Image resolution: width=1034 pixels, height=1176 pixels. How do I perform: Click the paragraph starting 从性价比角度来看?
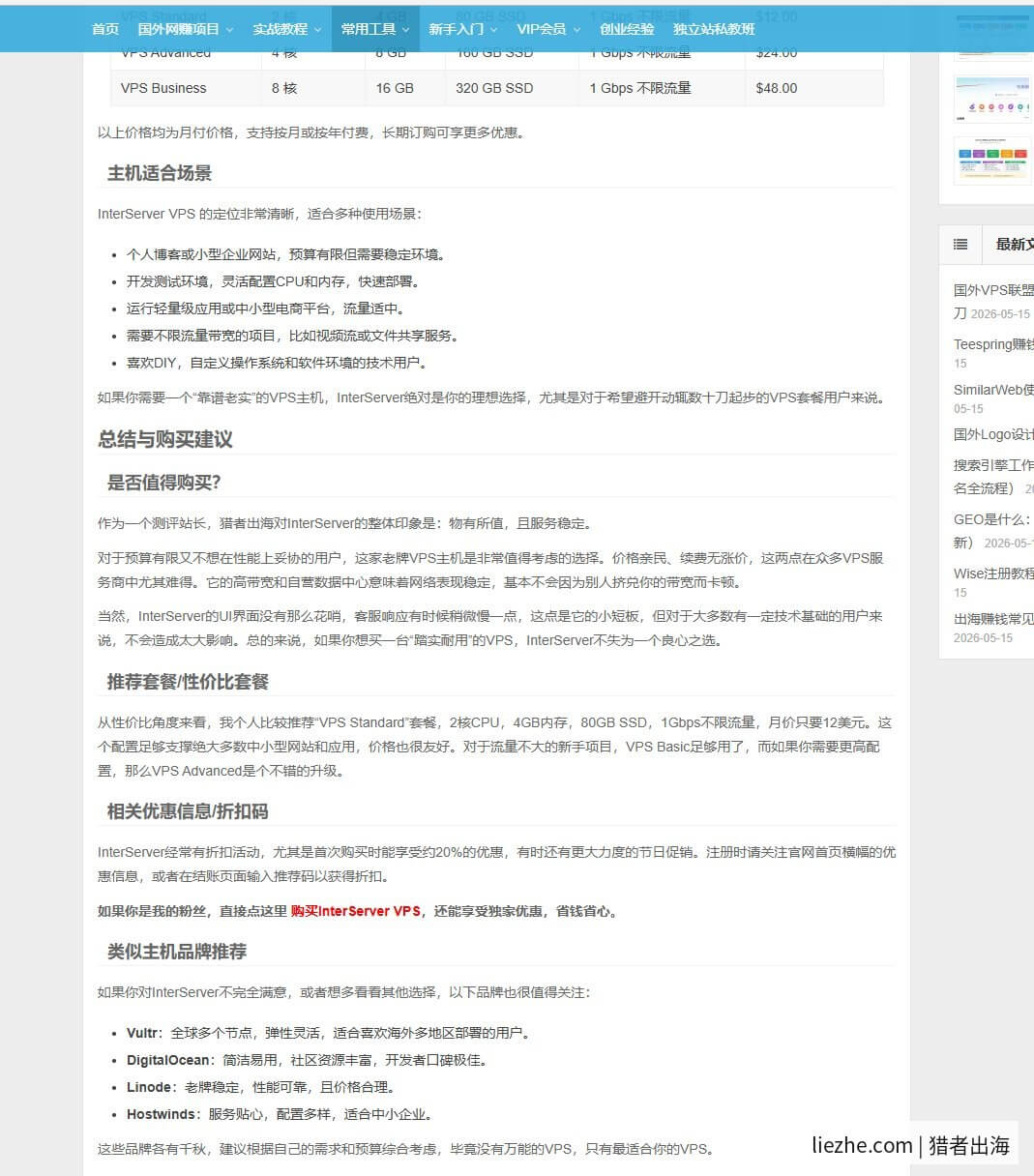pos(495,747)
